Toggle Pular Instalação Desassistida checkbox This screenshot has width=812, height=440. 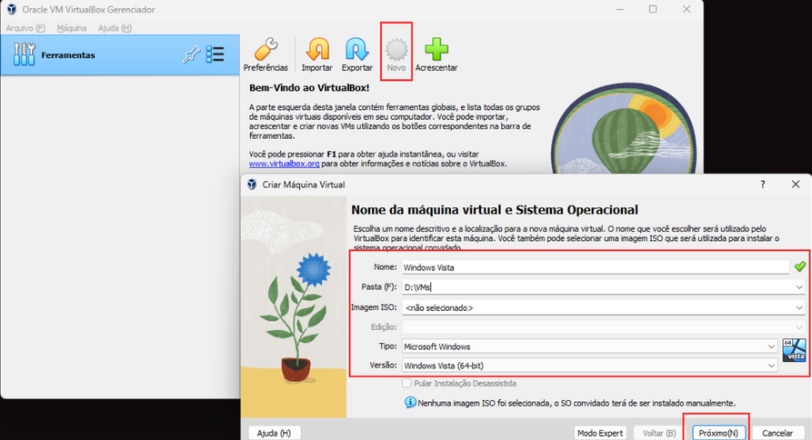tap(407, 383)
